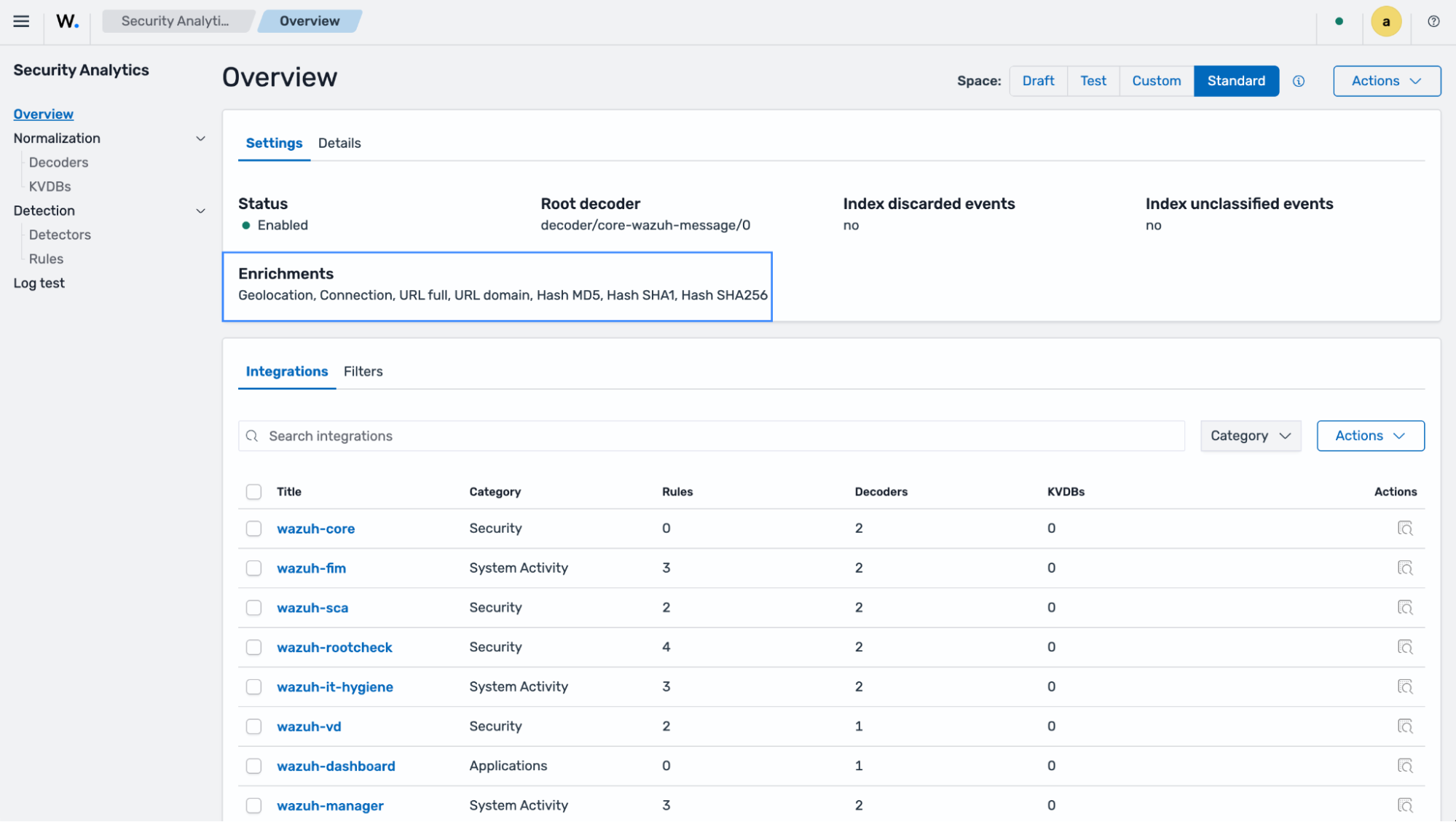The height and width of the screenshot is (822, 1456).
Task: Click the root decoder value decoder/core-wazuh-message/0
Action: [x=645, y=225]
